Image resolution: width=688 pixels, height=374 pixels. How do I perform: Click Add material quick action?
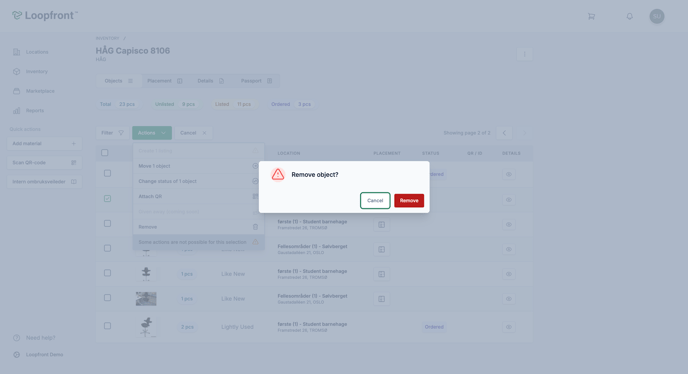coord(44,144)
